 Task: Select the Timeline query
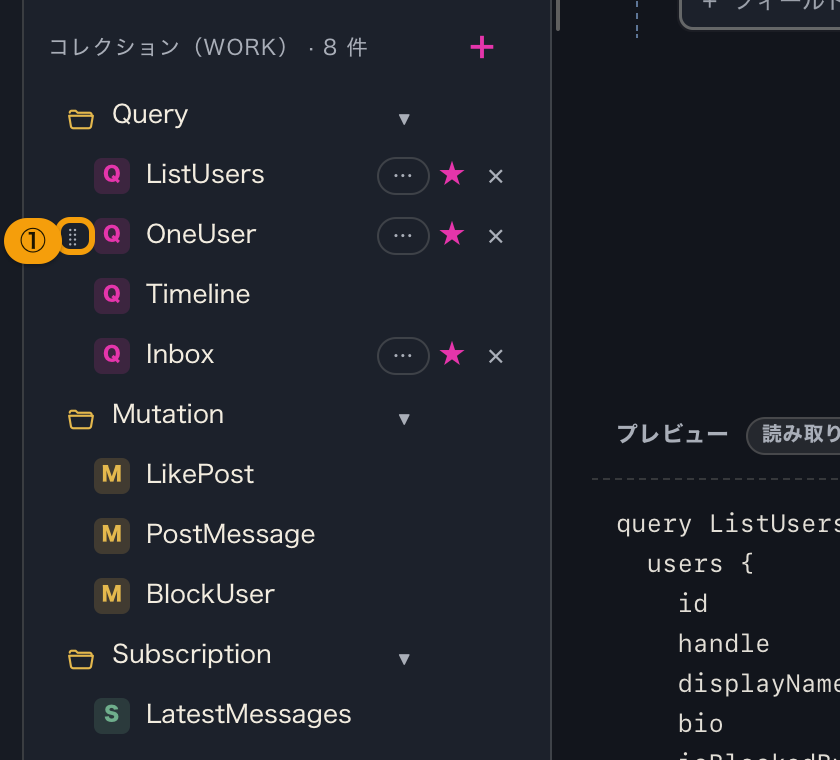[198, 295]
